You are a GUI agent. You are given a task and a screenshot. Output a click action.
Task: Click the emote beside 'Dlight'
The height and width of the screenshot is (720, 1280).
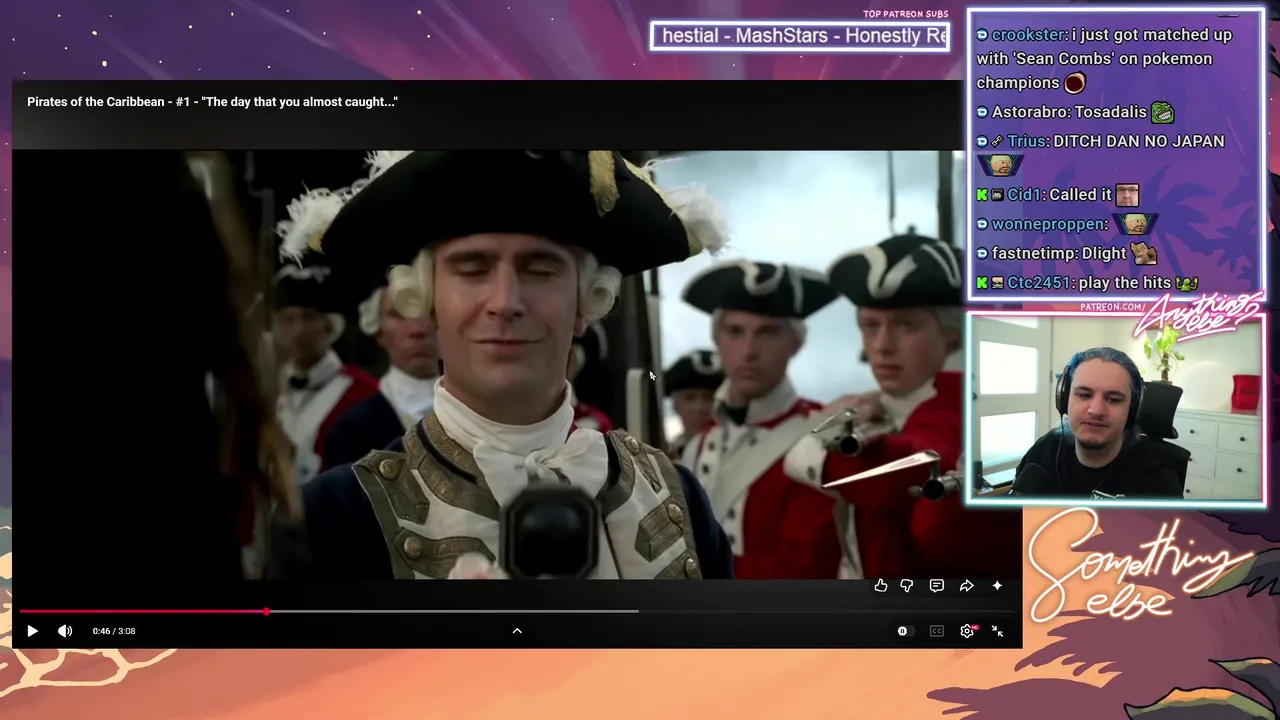(x=1144, y=253)
